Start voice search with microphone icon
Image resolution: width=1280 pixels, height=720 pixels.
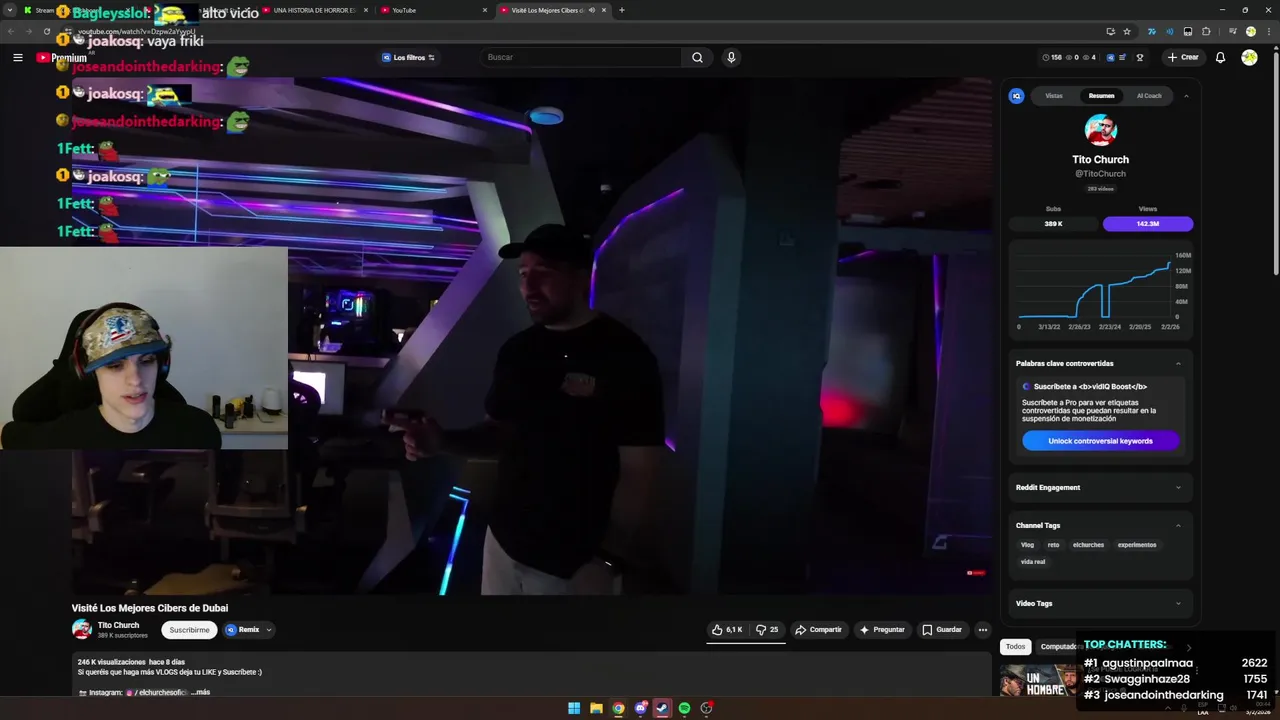(731, 57)
